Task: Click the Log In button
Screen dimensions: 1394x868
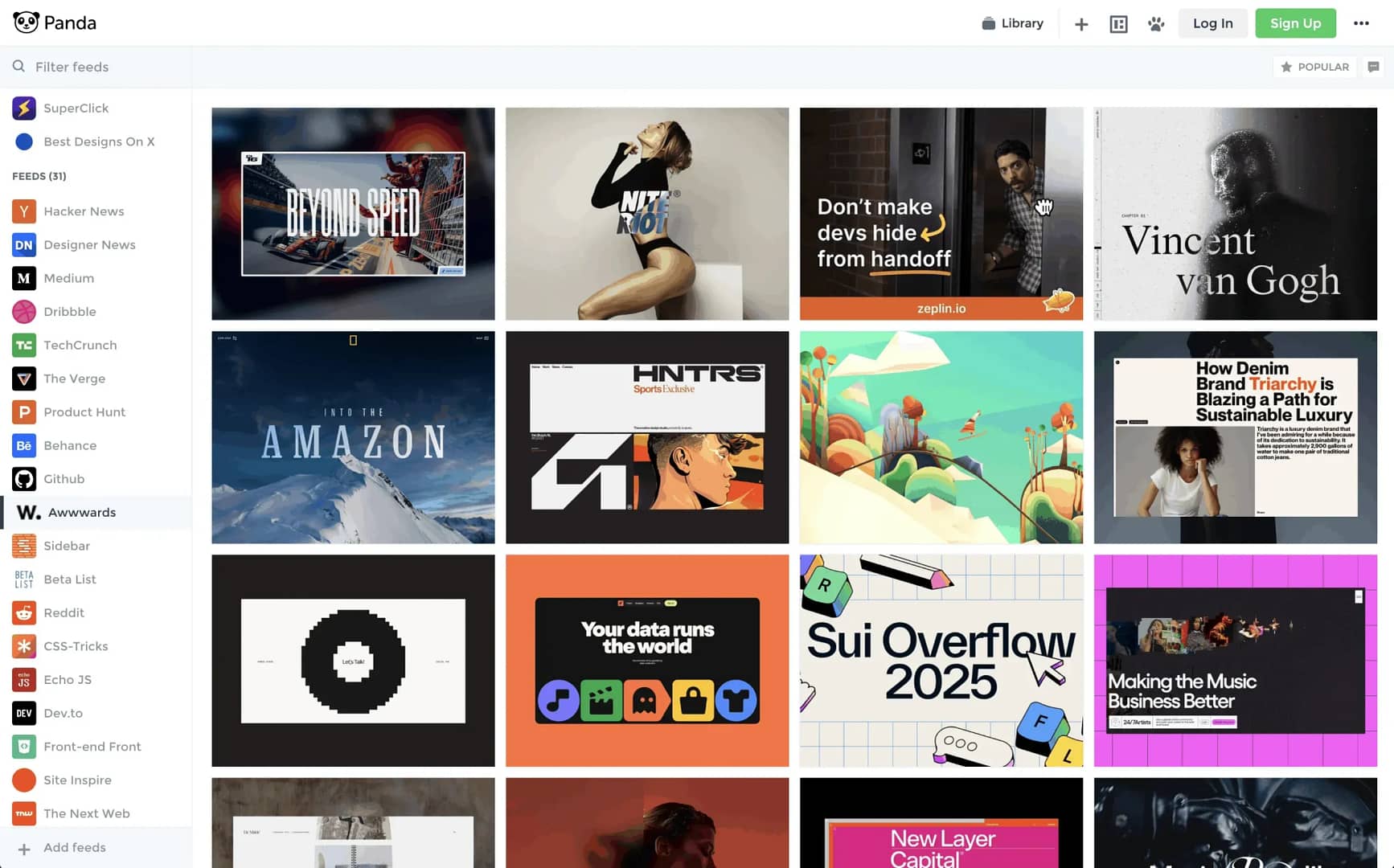Action: [x=1212, y=23]
